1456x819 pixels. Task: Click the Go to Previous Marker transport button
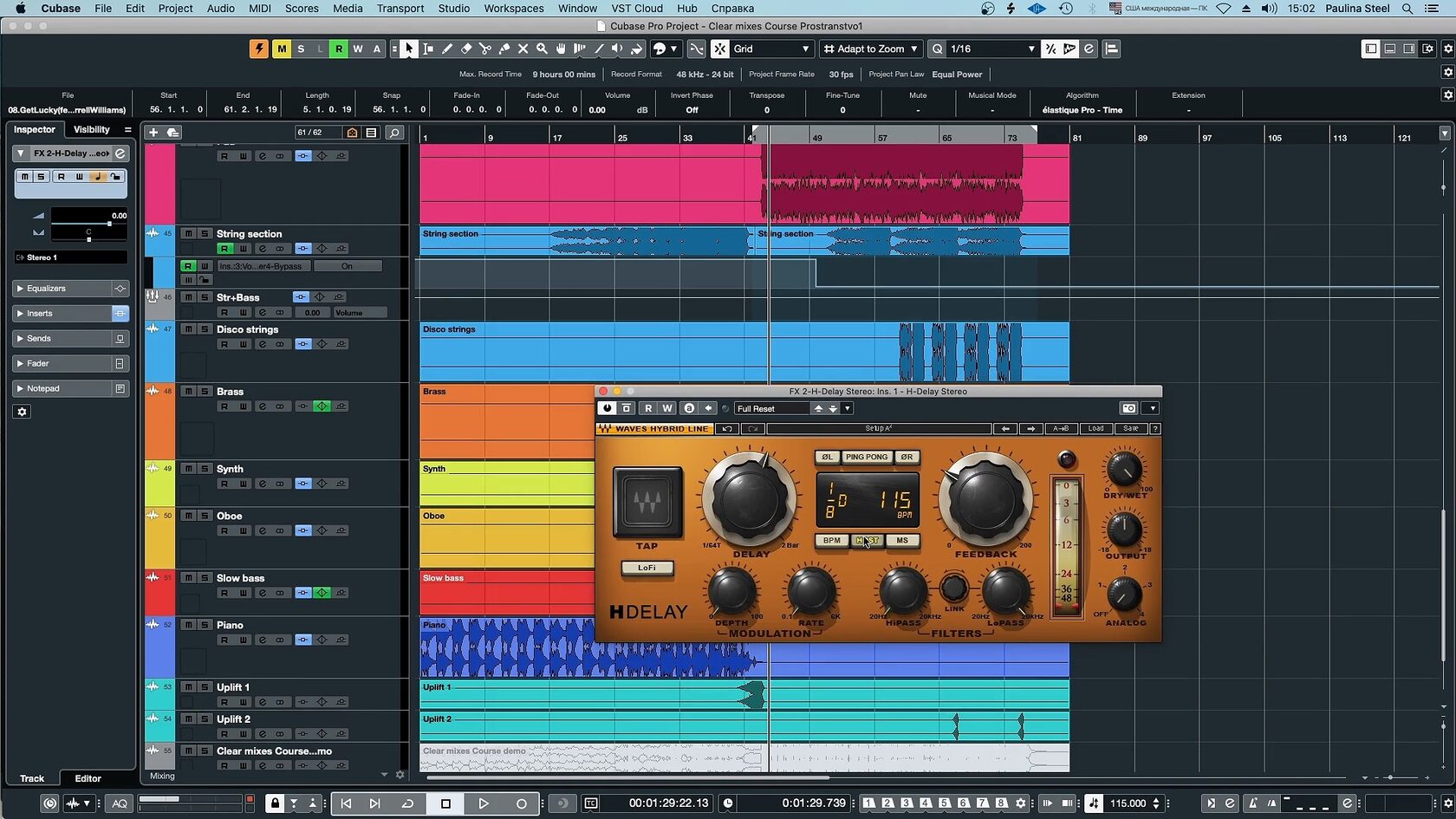click(x=346, y=803)
